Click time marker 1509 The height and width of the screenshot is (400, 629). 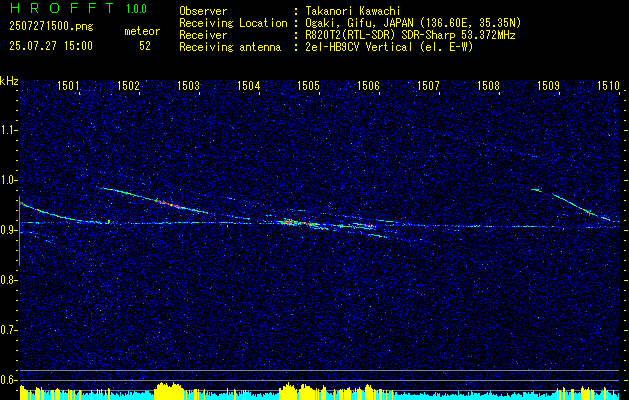point(548,85)
